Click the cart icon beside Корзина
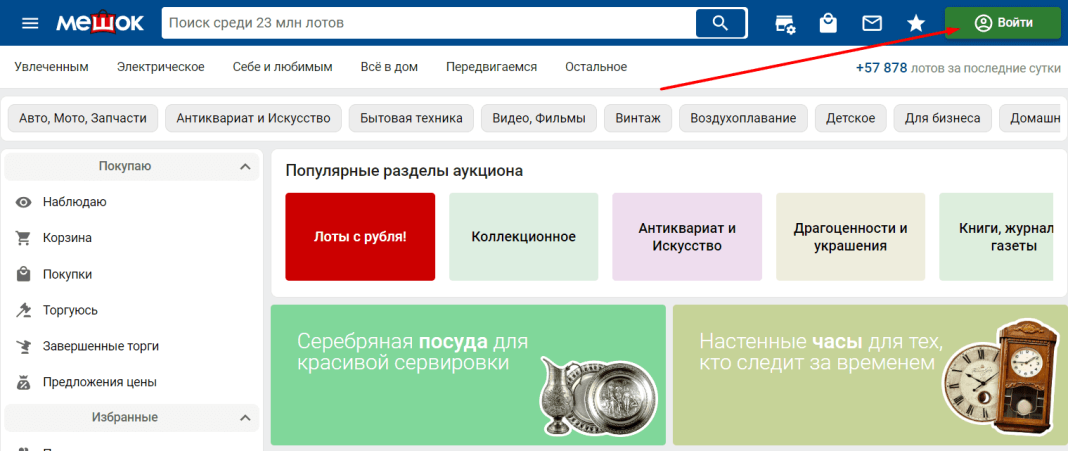 (24, 238)
